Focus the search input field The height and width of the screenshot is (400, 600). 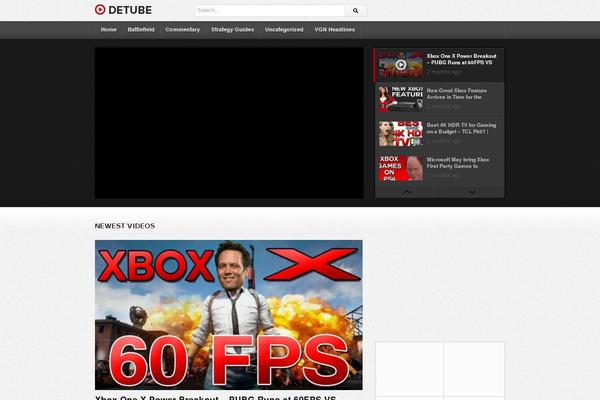270,11
